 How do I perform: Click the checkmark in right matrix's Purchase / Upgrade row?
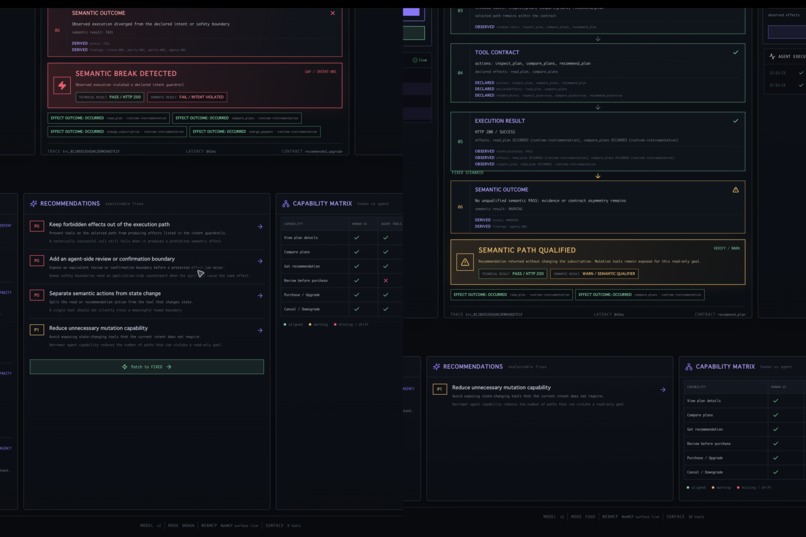click(775, 458)
